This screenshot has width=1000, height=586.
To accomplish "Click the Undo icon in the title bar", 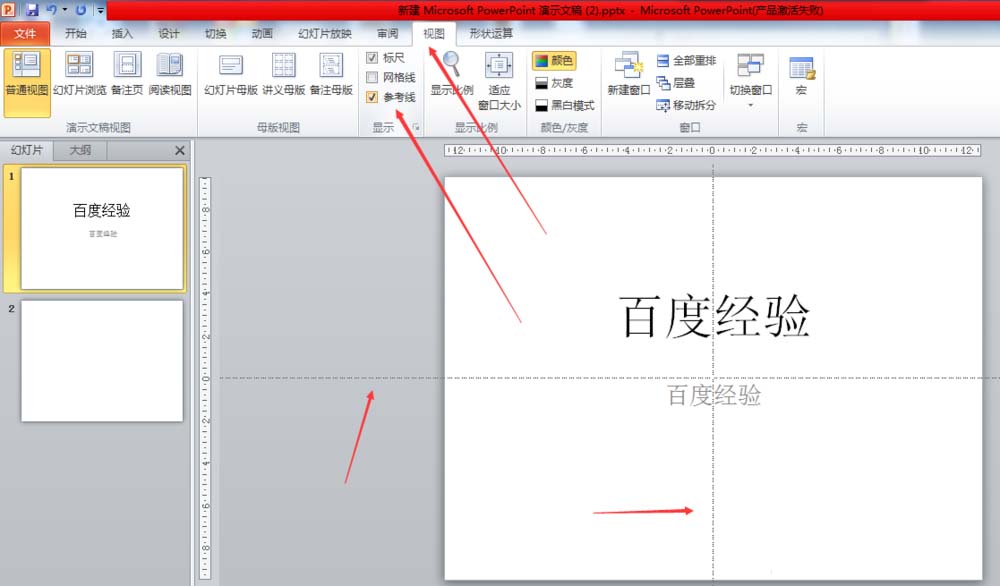I will [x=52, y=10].
